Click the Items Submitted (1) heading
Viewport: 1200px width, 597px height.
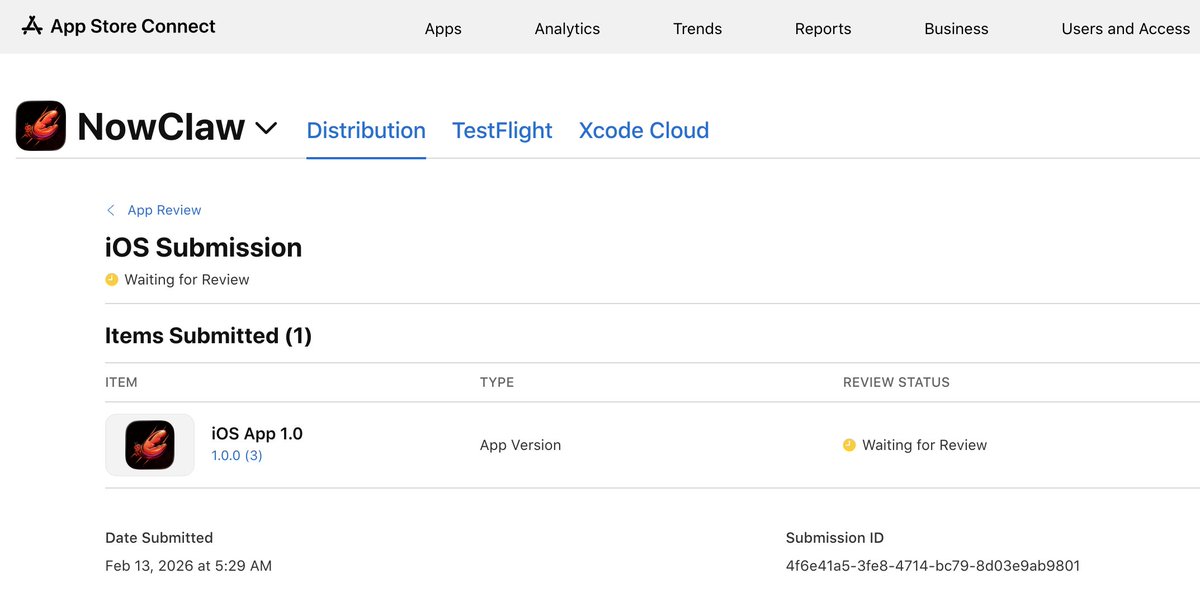pyautogui.click(x=208, y=336)
